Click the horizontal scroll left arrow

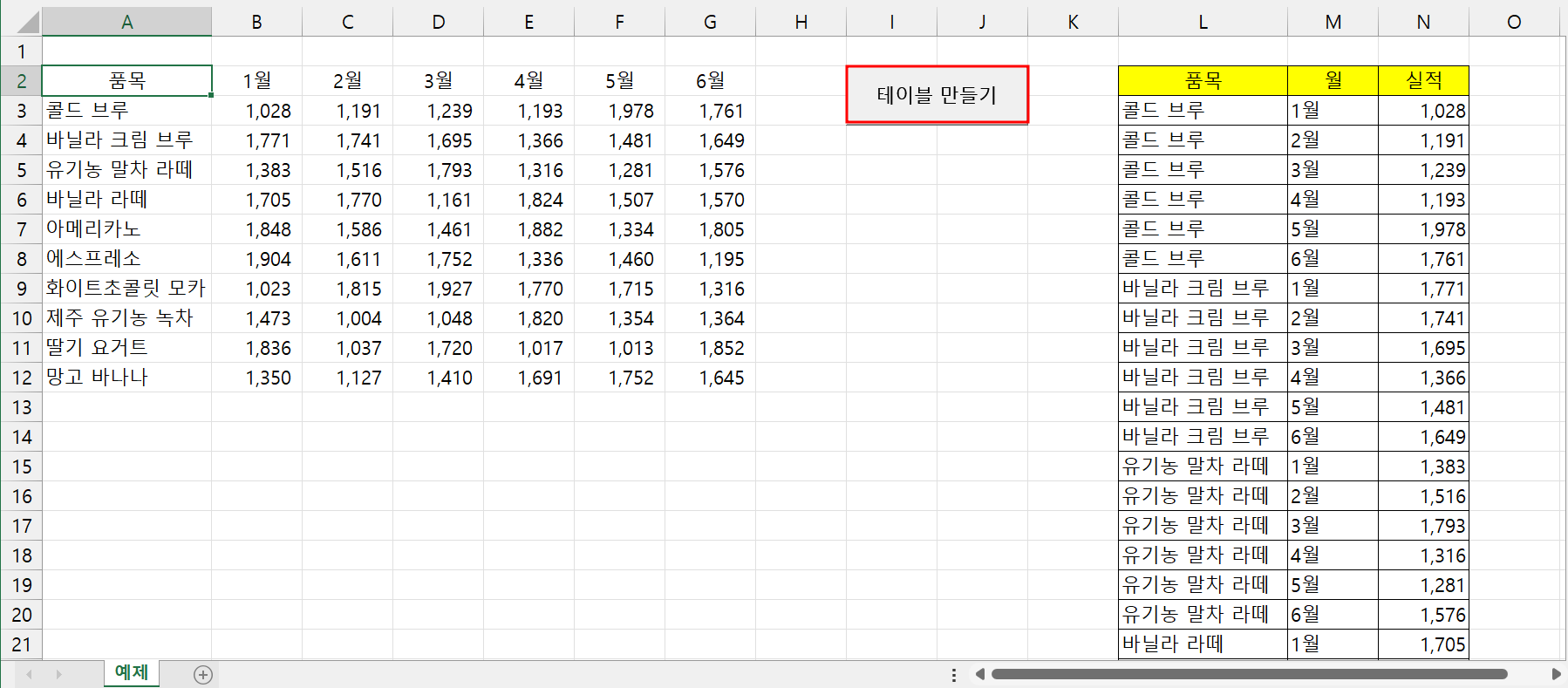tap(980, 674)
